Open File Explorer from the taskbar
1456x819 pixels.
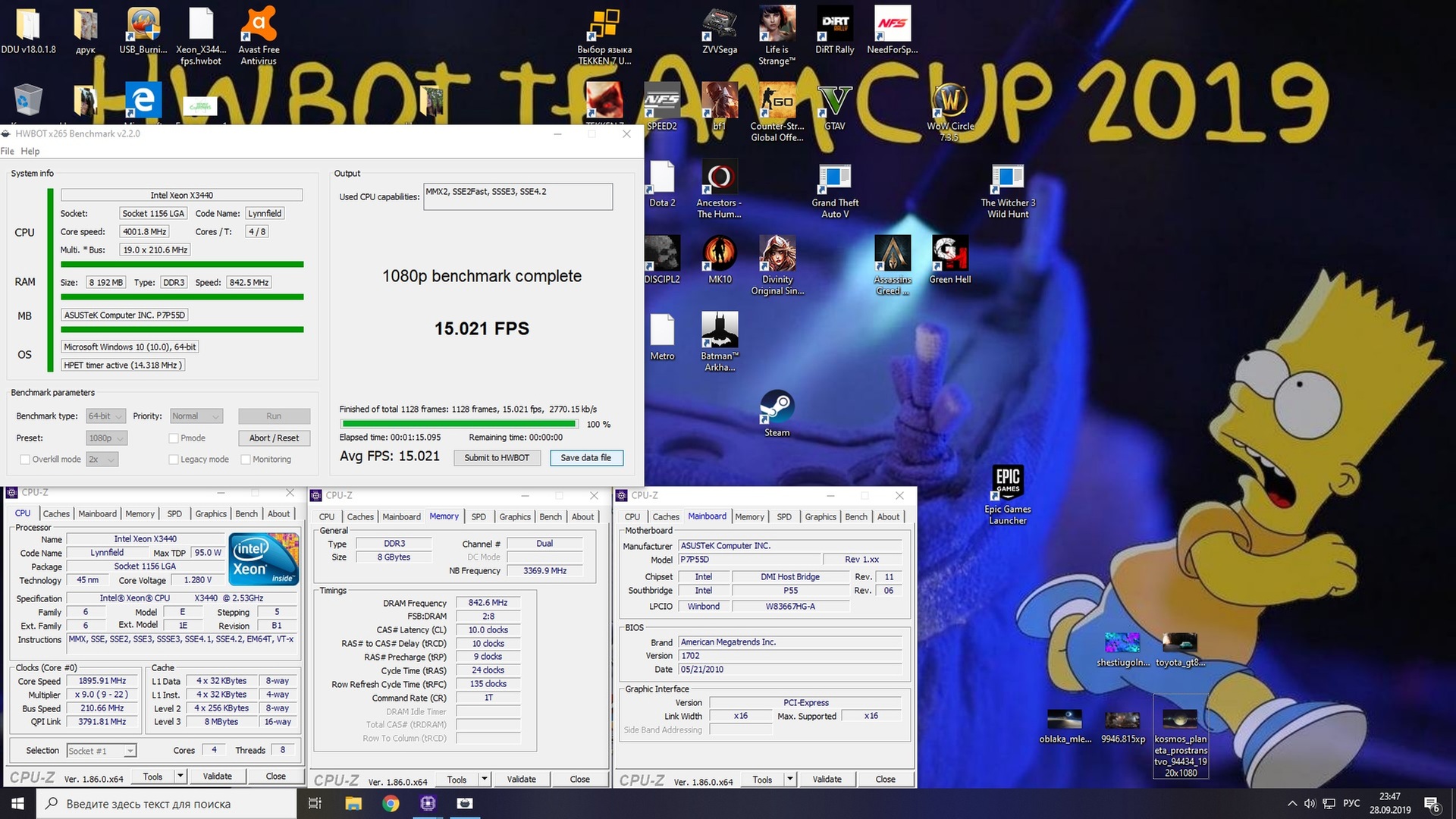coord(353,804)
